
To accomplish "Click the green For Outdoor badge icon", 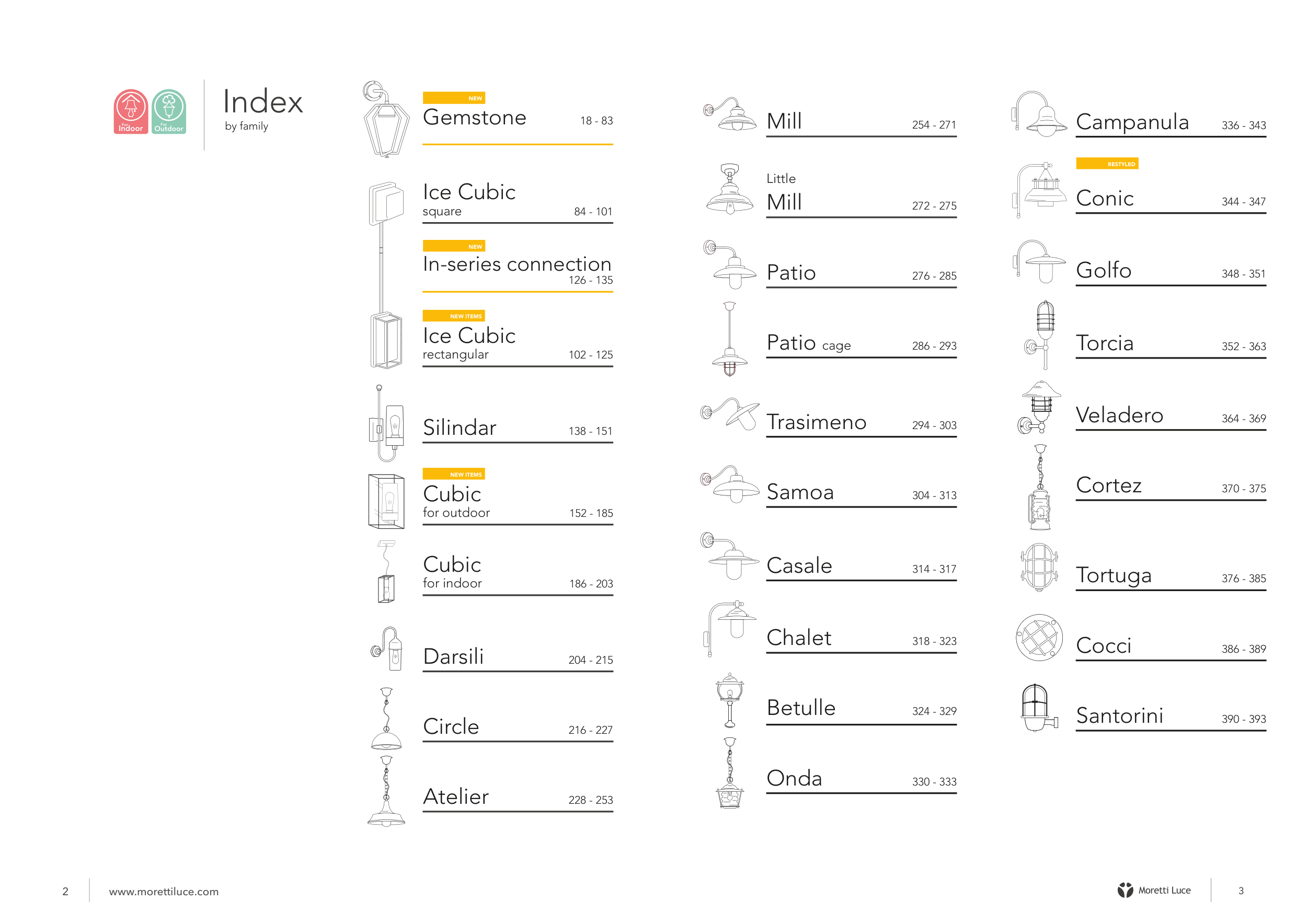I will coord(169,111).
